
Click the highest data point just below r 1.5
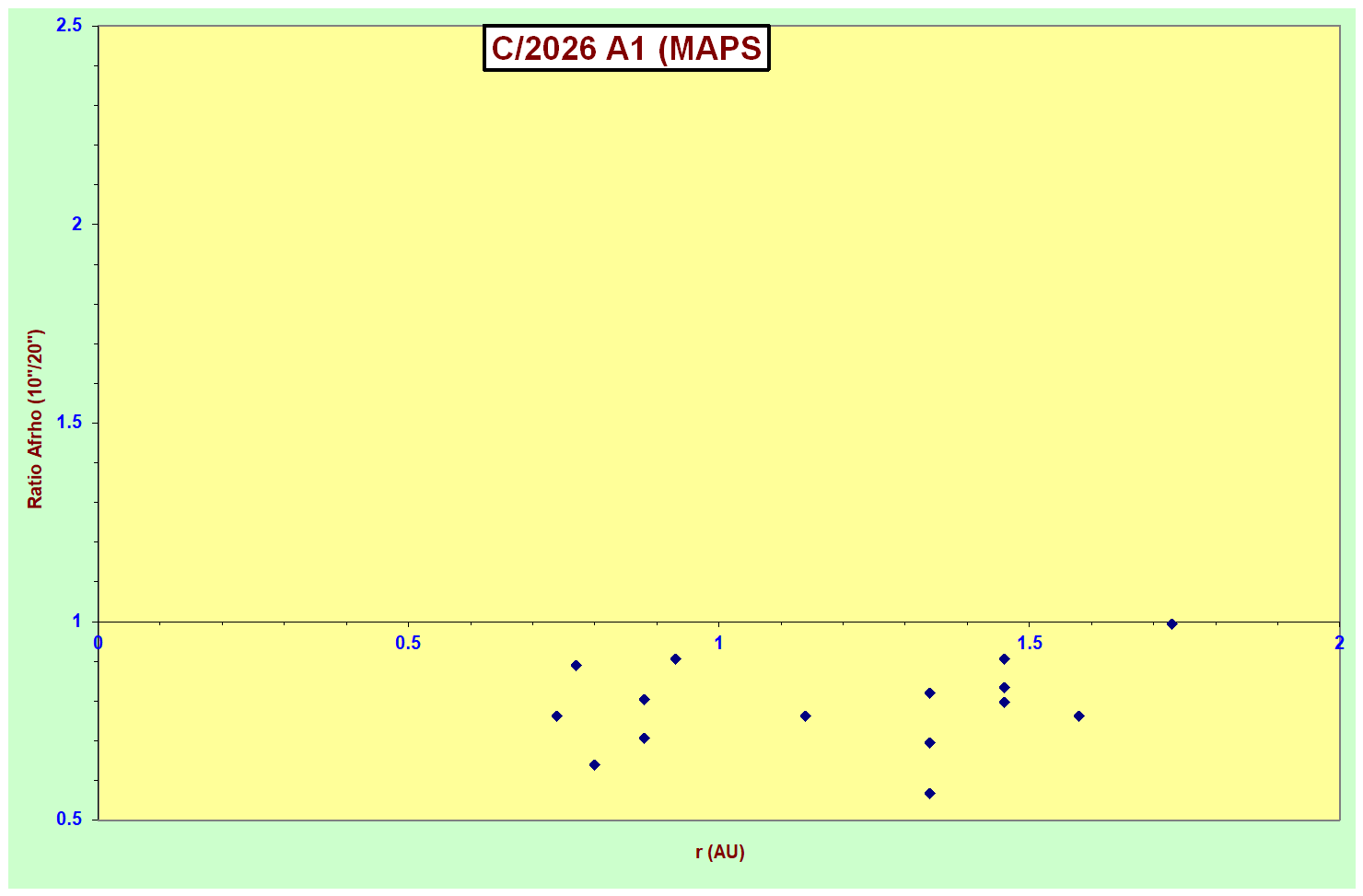point(1004,658)
